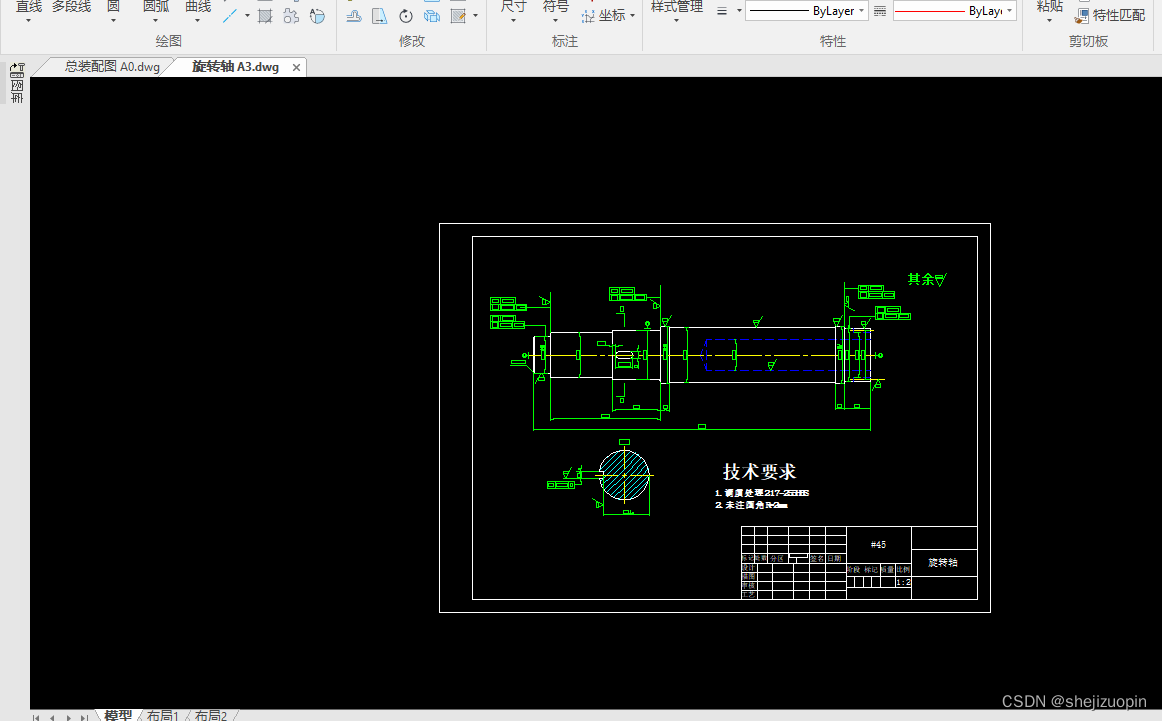Switch to the 旋转轴 A3.dwg tab
Image resolution: width=1162 pixels, height=721 pixels.
(235, 67)
